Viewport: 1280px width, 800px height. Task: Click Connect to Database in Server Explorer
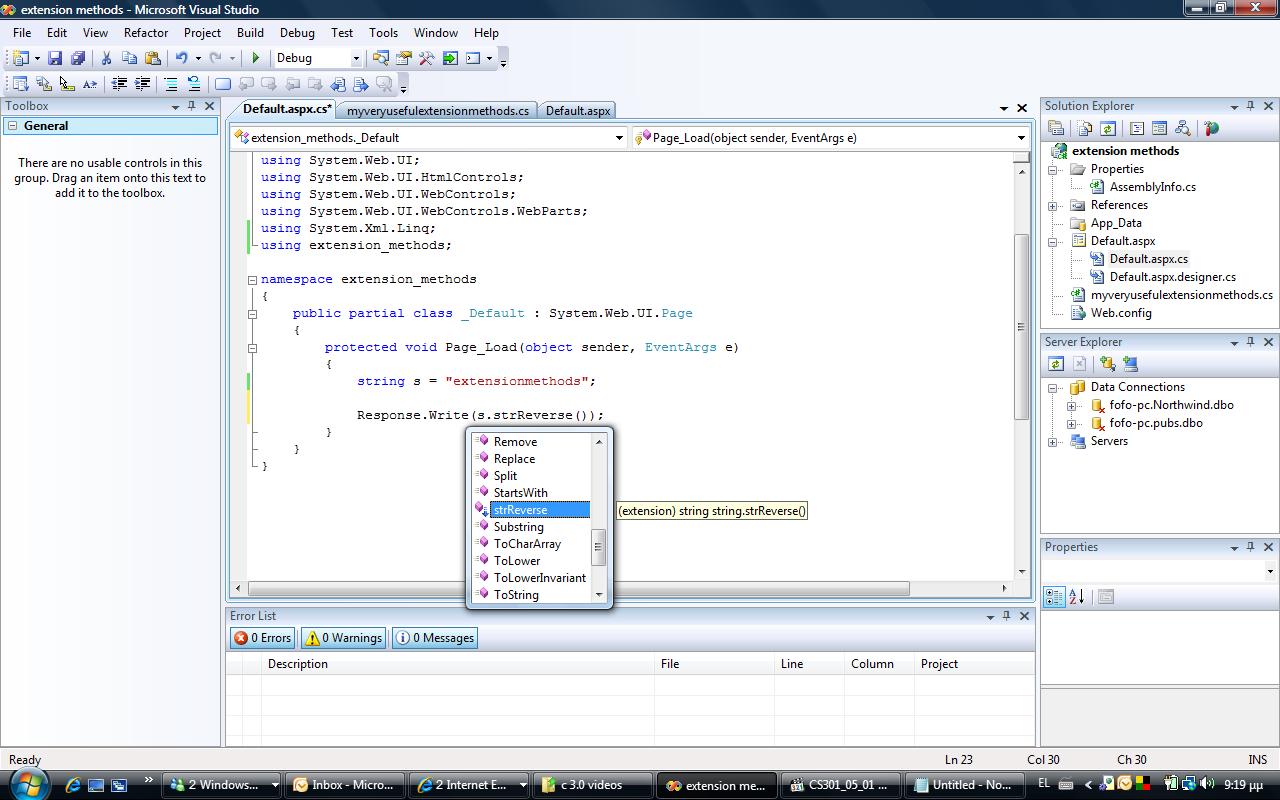(1108, 364)
